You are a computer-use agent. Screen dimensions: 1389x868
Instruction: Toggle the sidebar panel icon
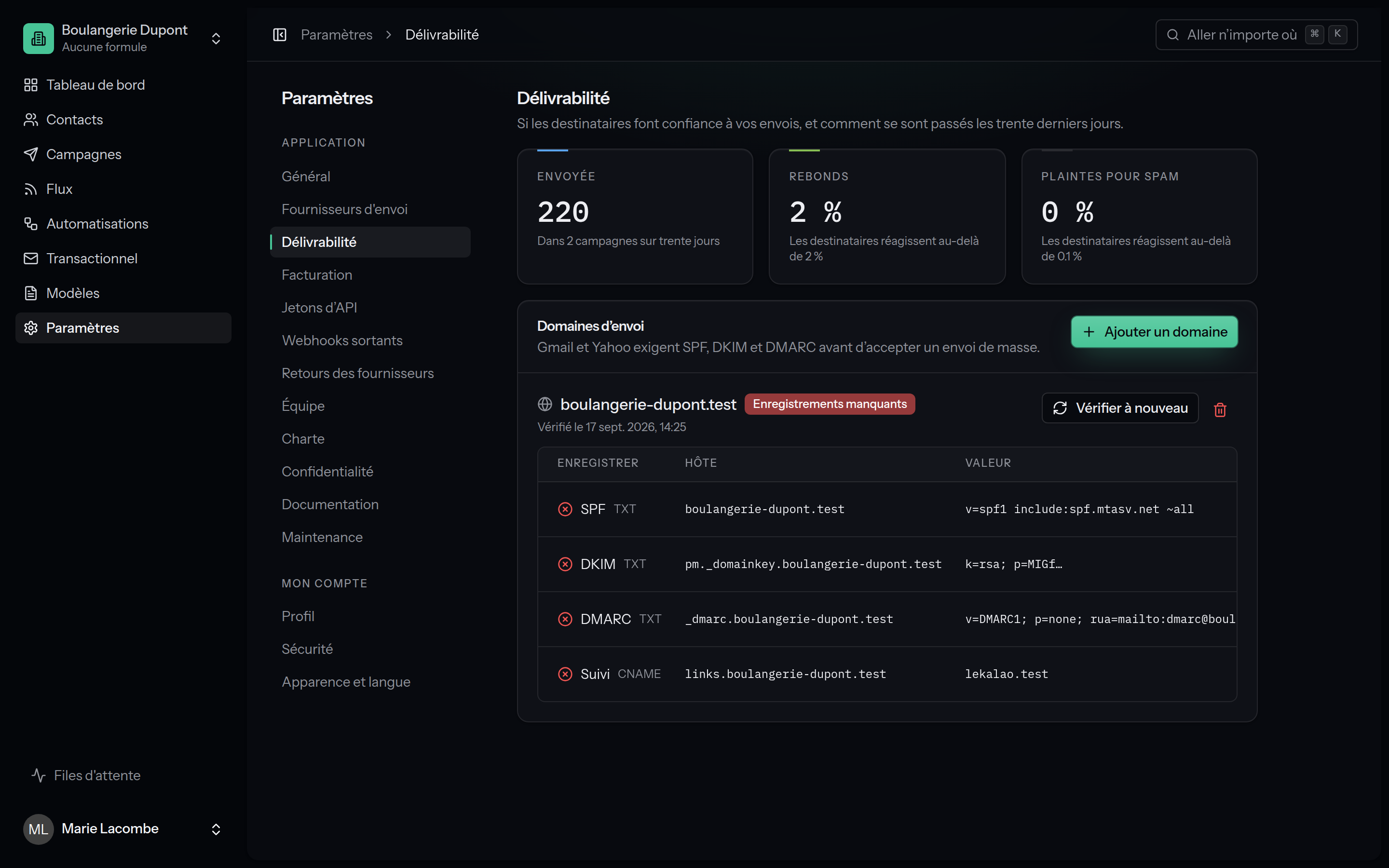pos(280,35)
